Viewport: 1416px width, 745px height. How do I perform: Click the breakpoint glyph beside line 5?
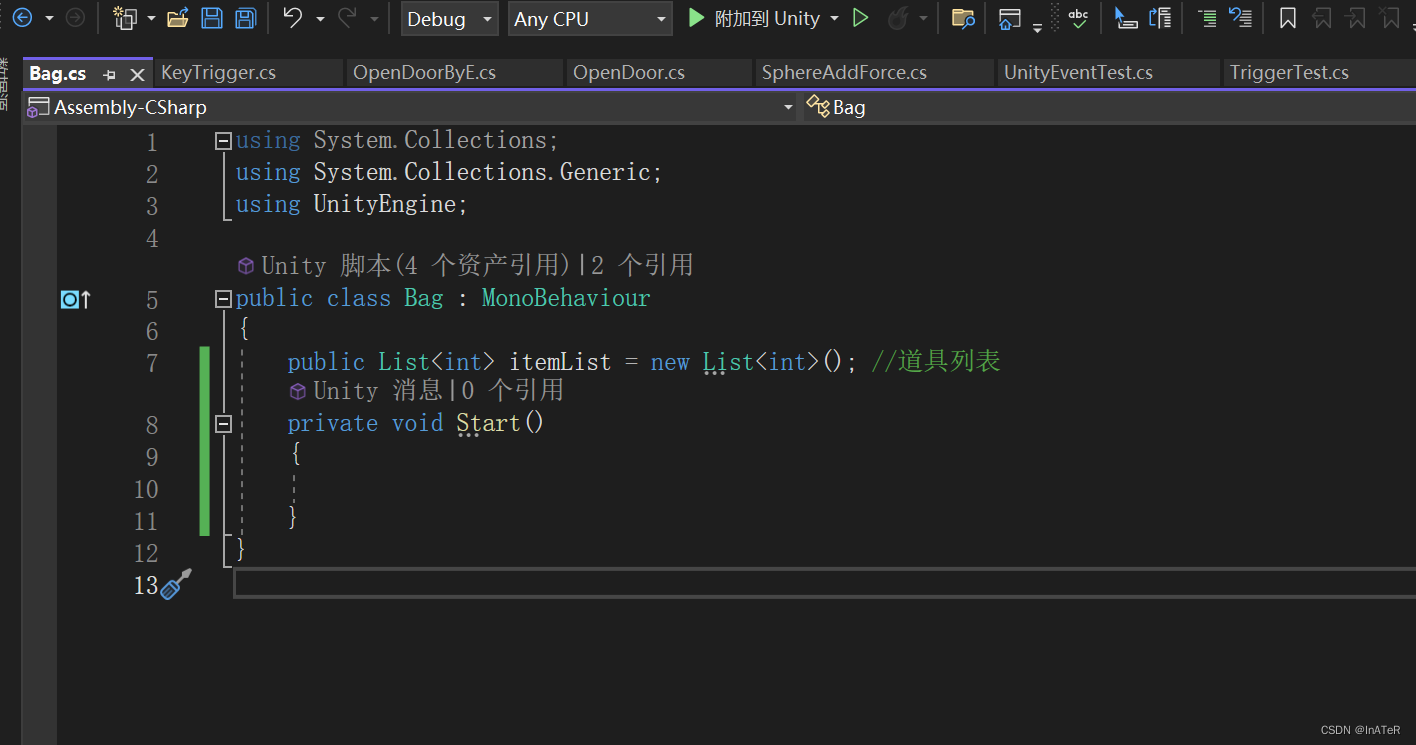pos(70,299)
